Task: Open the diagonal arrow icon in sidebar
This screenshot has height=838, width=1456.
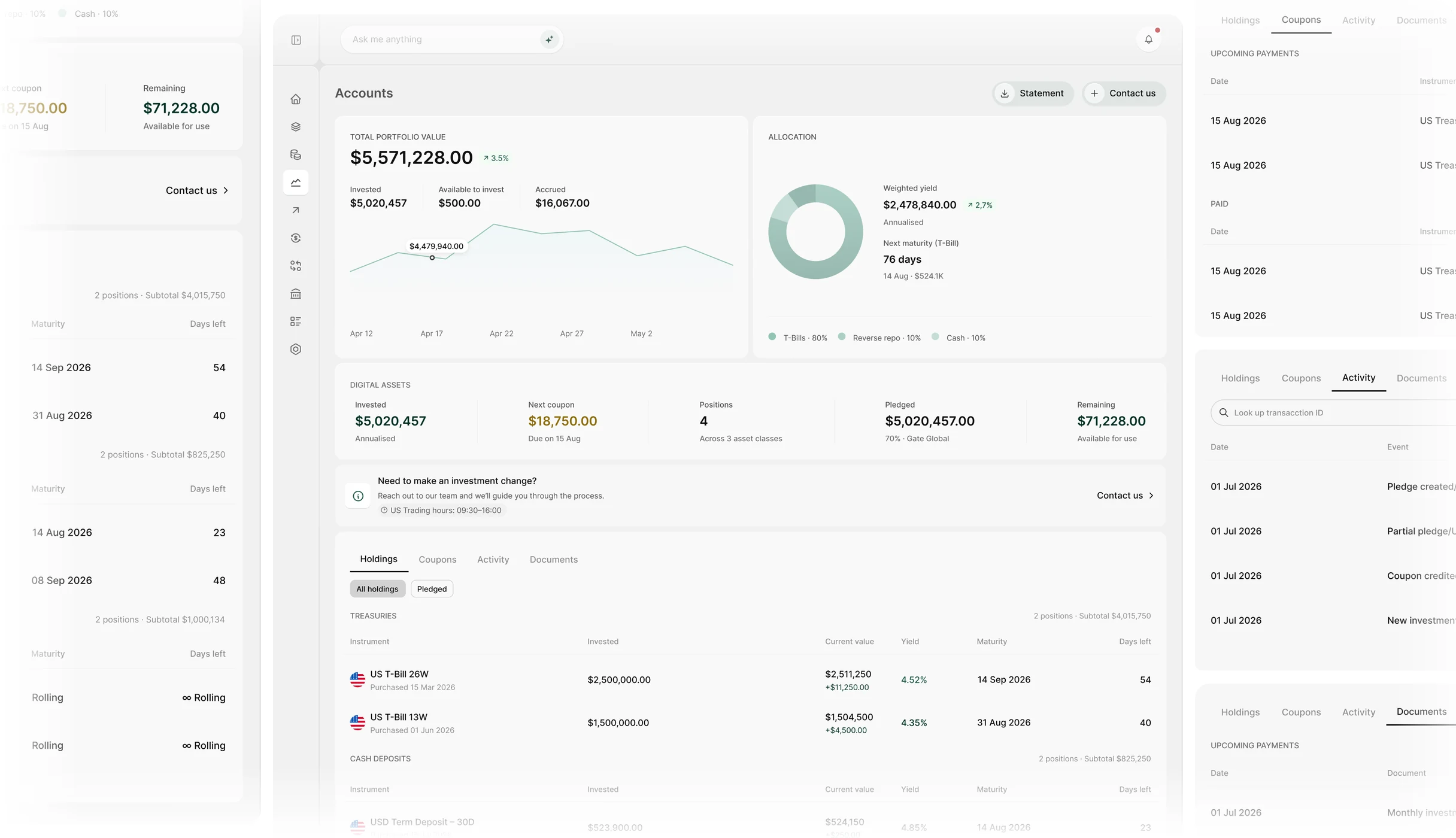Action: (x=296, y=210)
